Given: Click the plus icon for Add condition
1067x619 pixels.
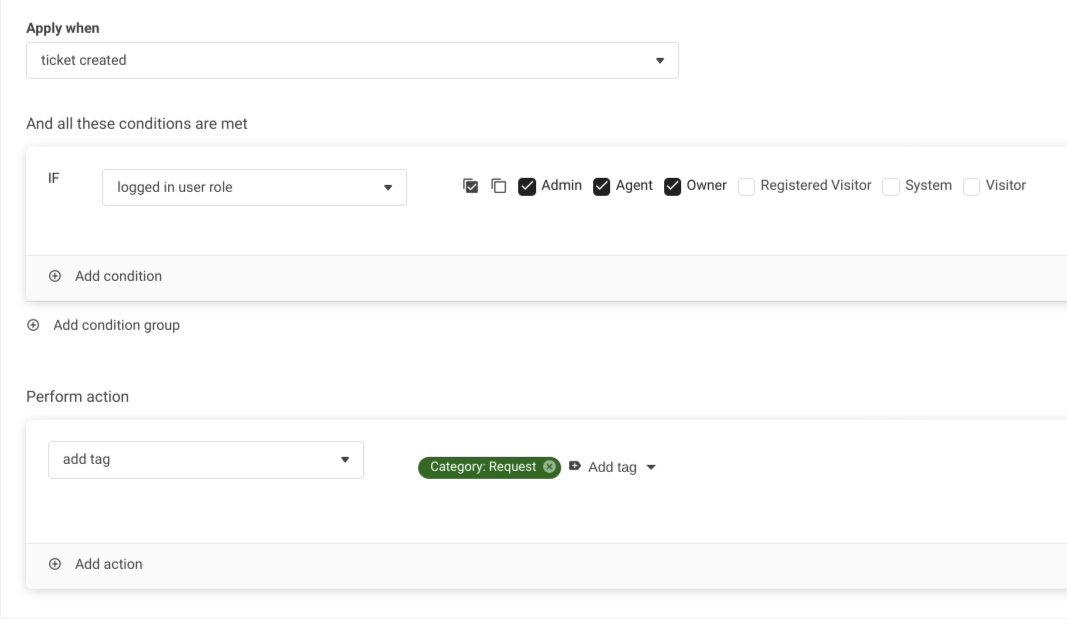Looking at the screenshot, I should click(x=55, y=276).
